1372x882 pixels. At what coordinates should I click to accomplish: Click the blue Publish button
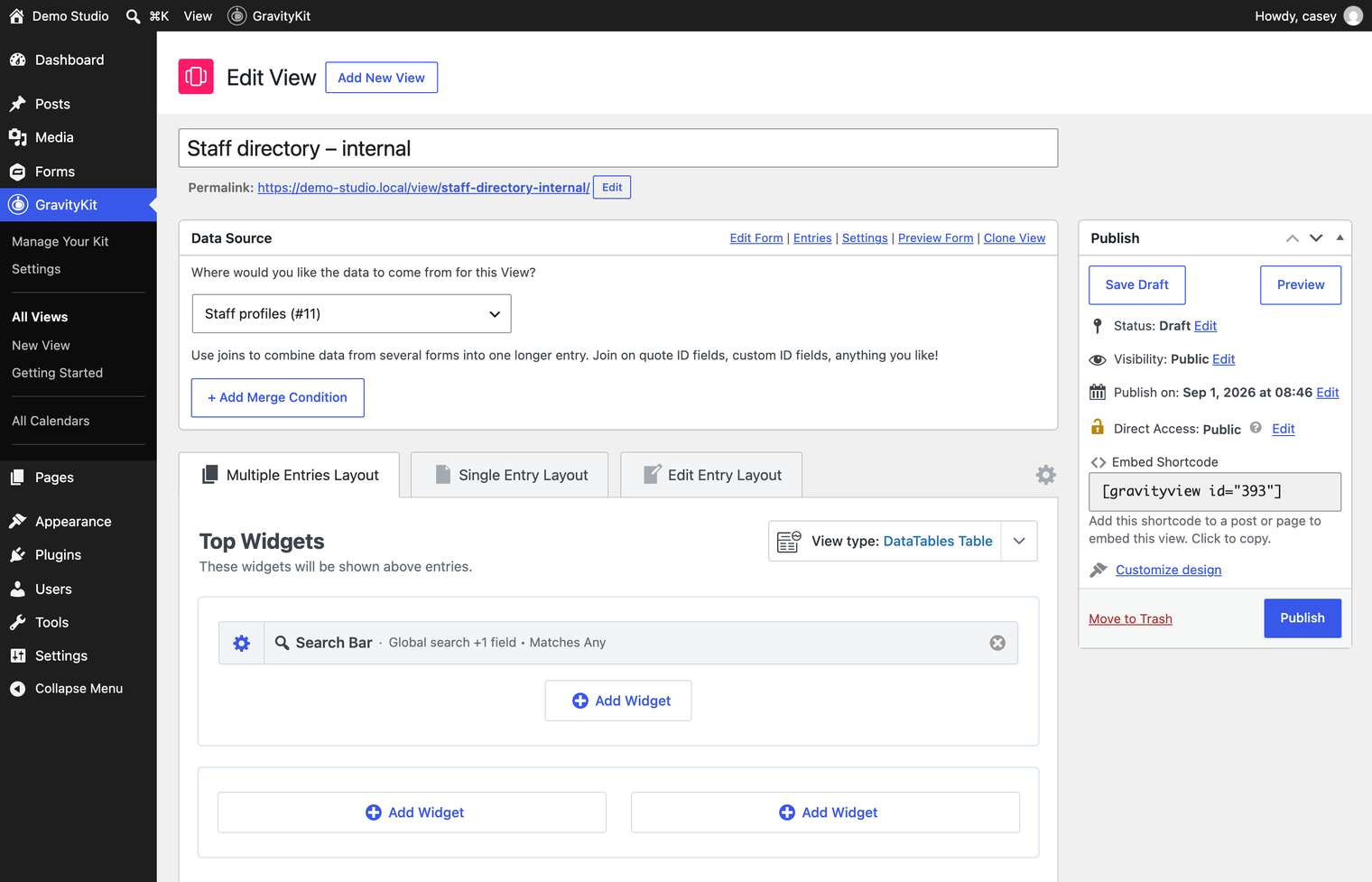pyautogui.click(x=1302, y=618)
